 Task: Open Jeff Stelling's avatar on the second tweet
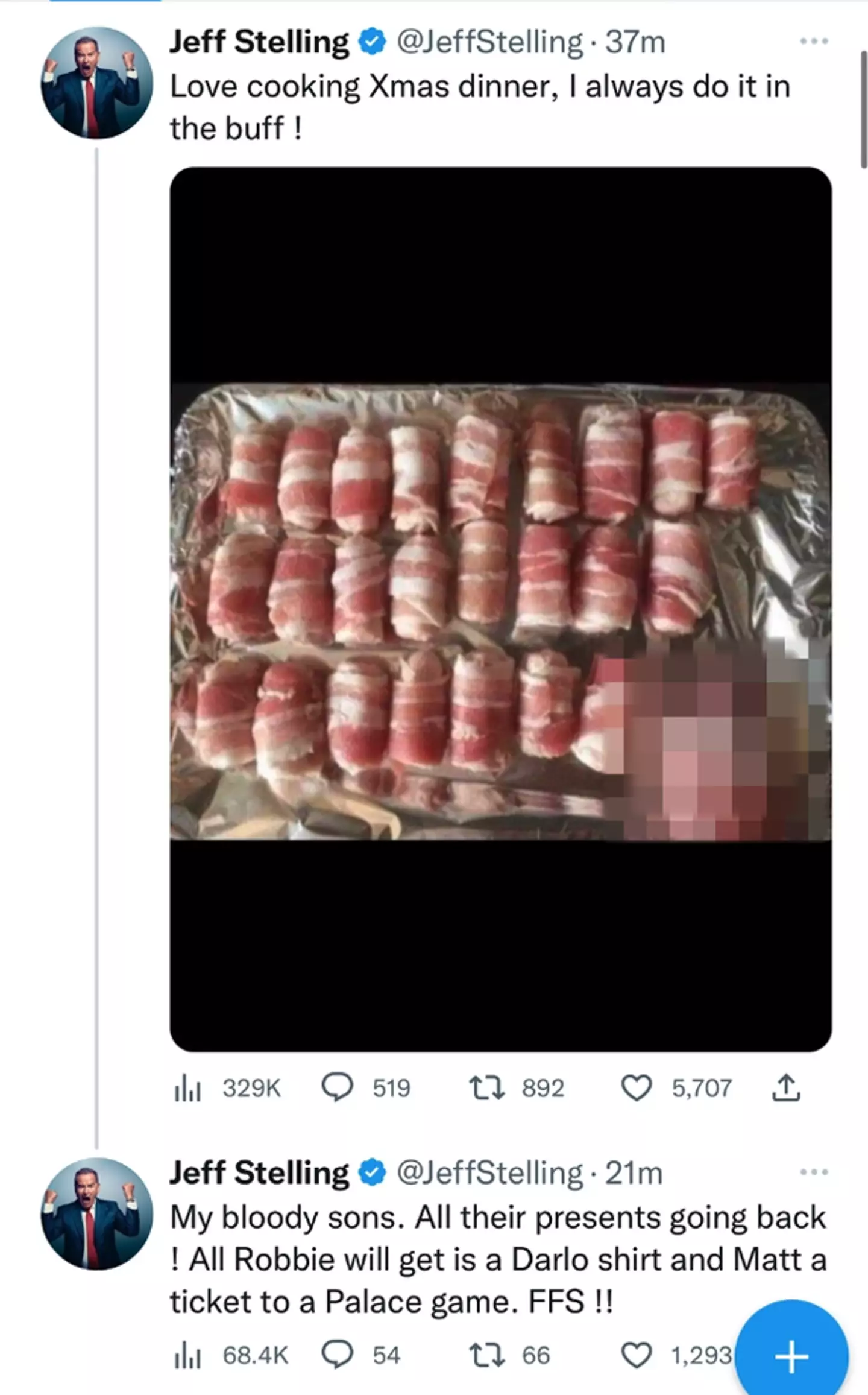click(x=96, y=1213)
